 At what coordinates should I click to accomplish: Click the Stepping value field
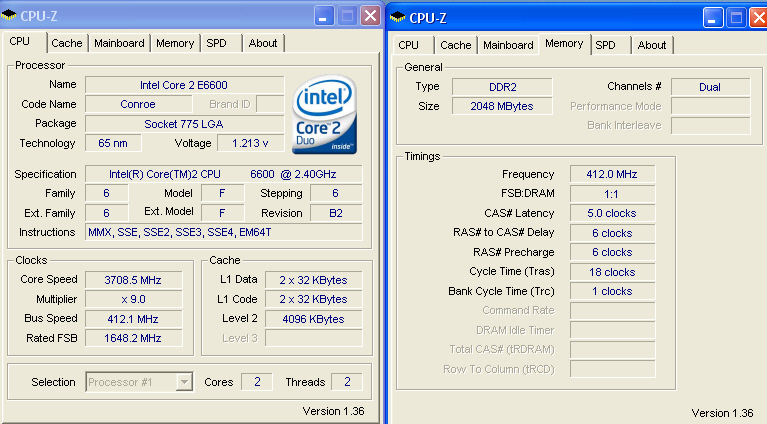pos(336,193)
